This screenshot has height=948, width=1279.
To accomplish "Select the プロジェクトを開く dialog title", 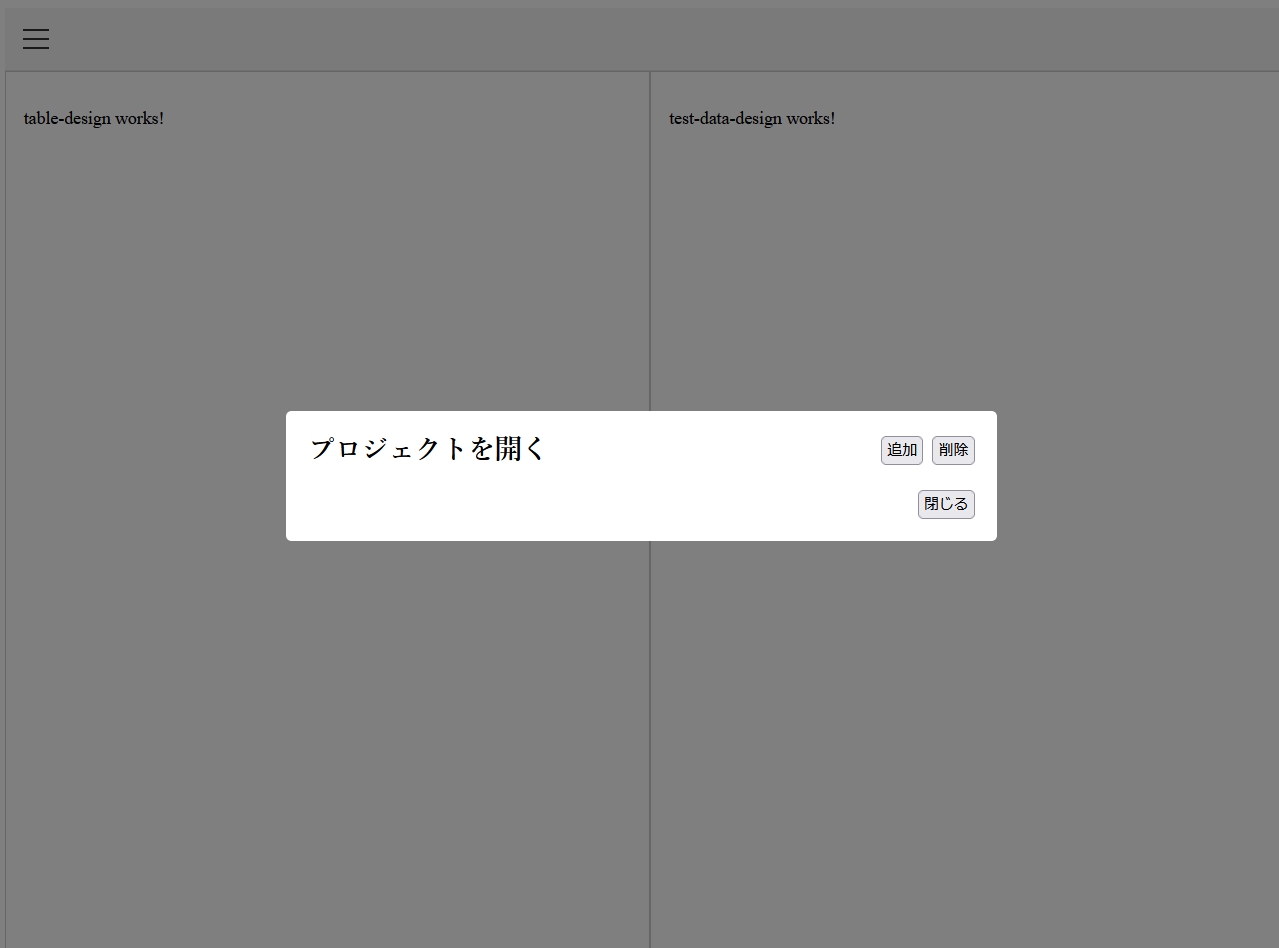I will (x=426, y=449).
